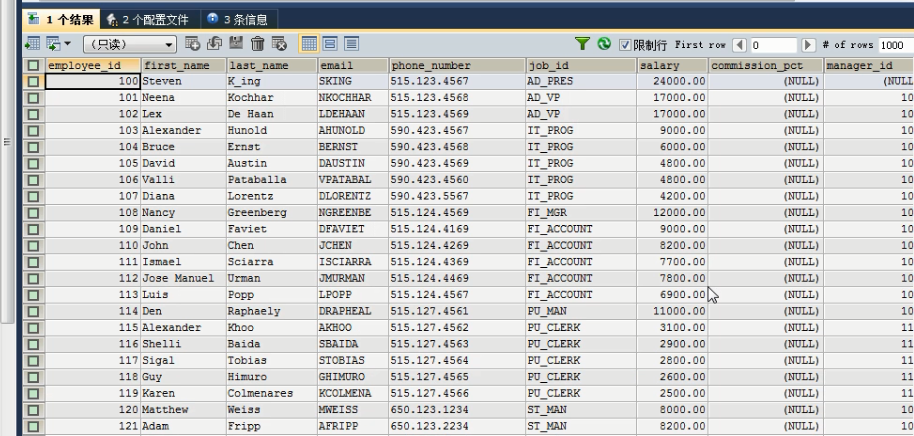Click the green filter funnel icon
914x436 pixels.
coord(582,44)
